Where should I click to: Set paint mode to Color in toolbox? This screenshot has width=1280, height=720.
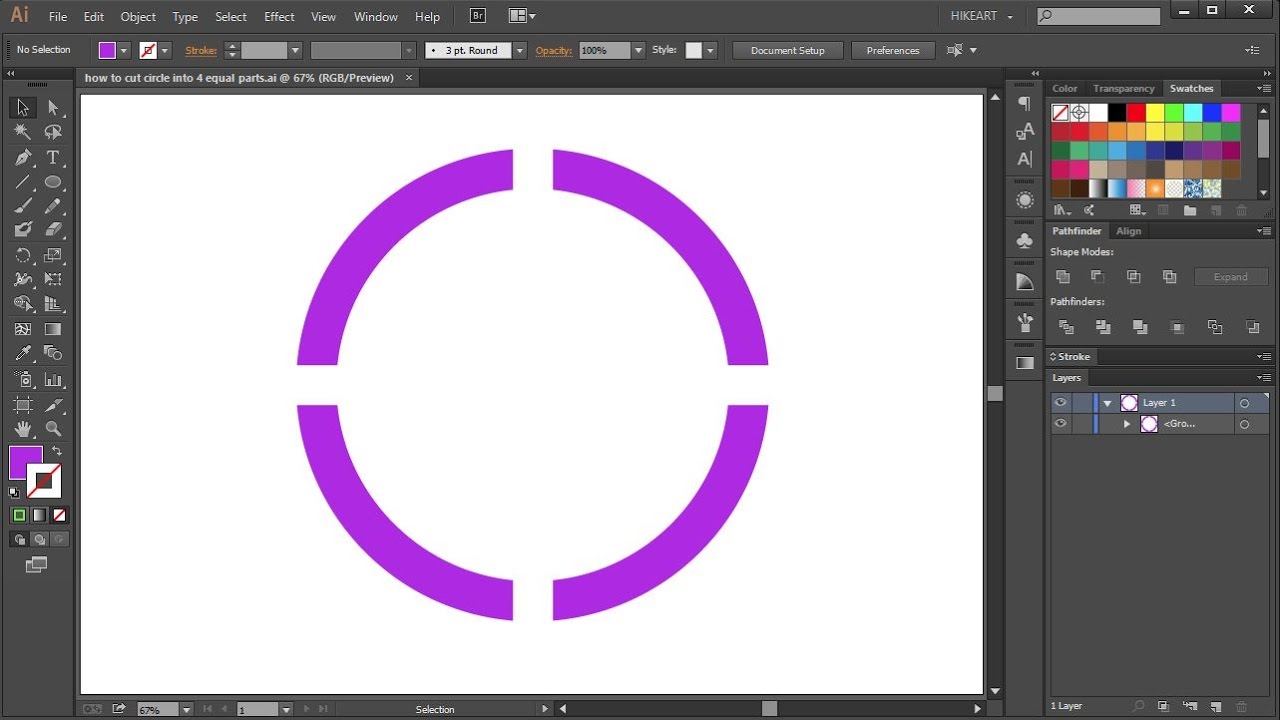[19, 515]
